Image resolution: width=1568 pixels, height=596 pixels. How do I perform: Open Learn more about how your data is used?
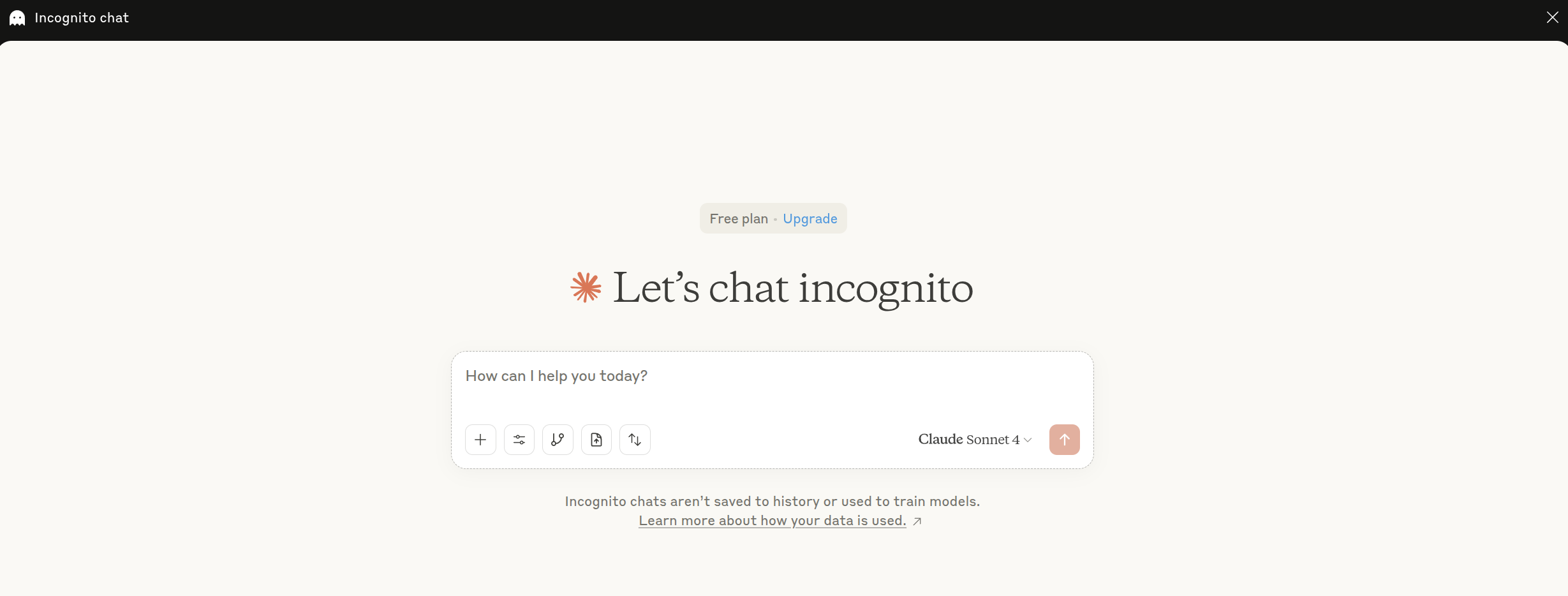[x=773, y=521]
